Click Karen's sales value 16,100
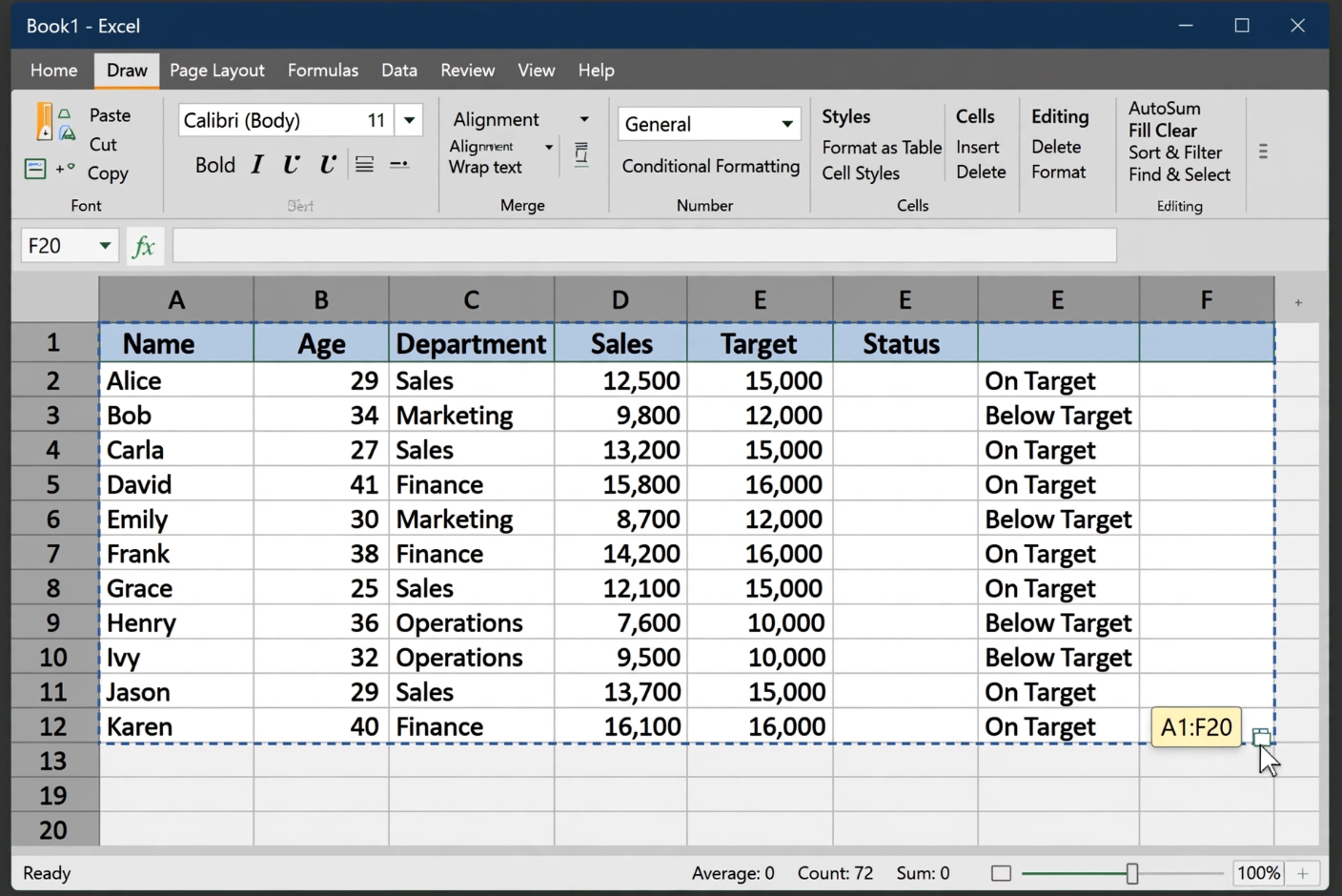This screenshot has height=896, width=1342. click(x=620, y=726)
